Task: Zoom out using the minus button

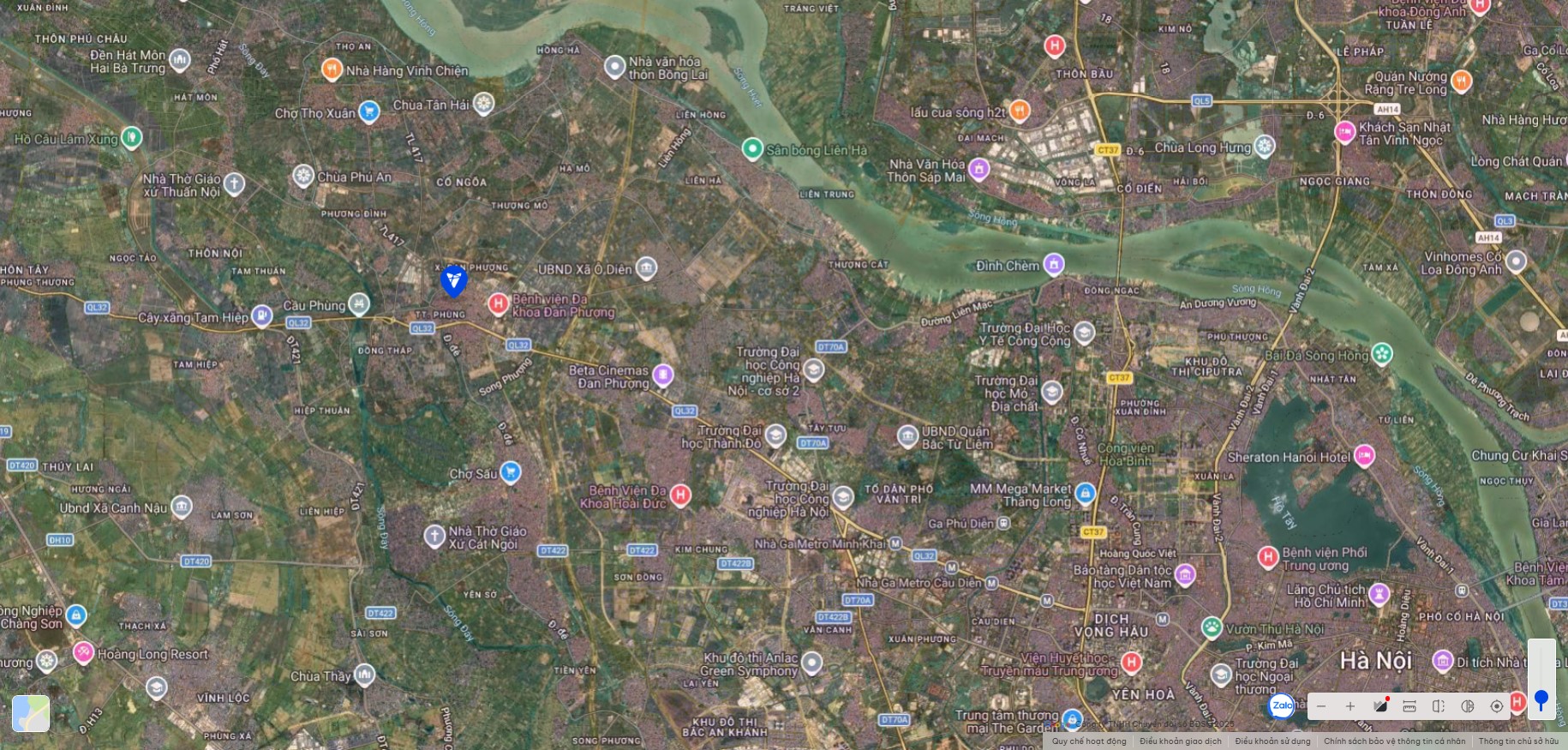Action: coord(1321,706)
